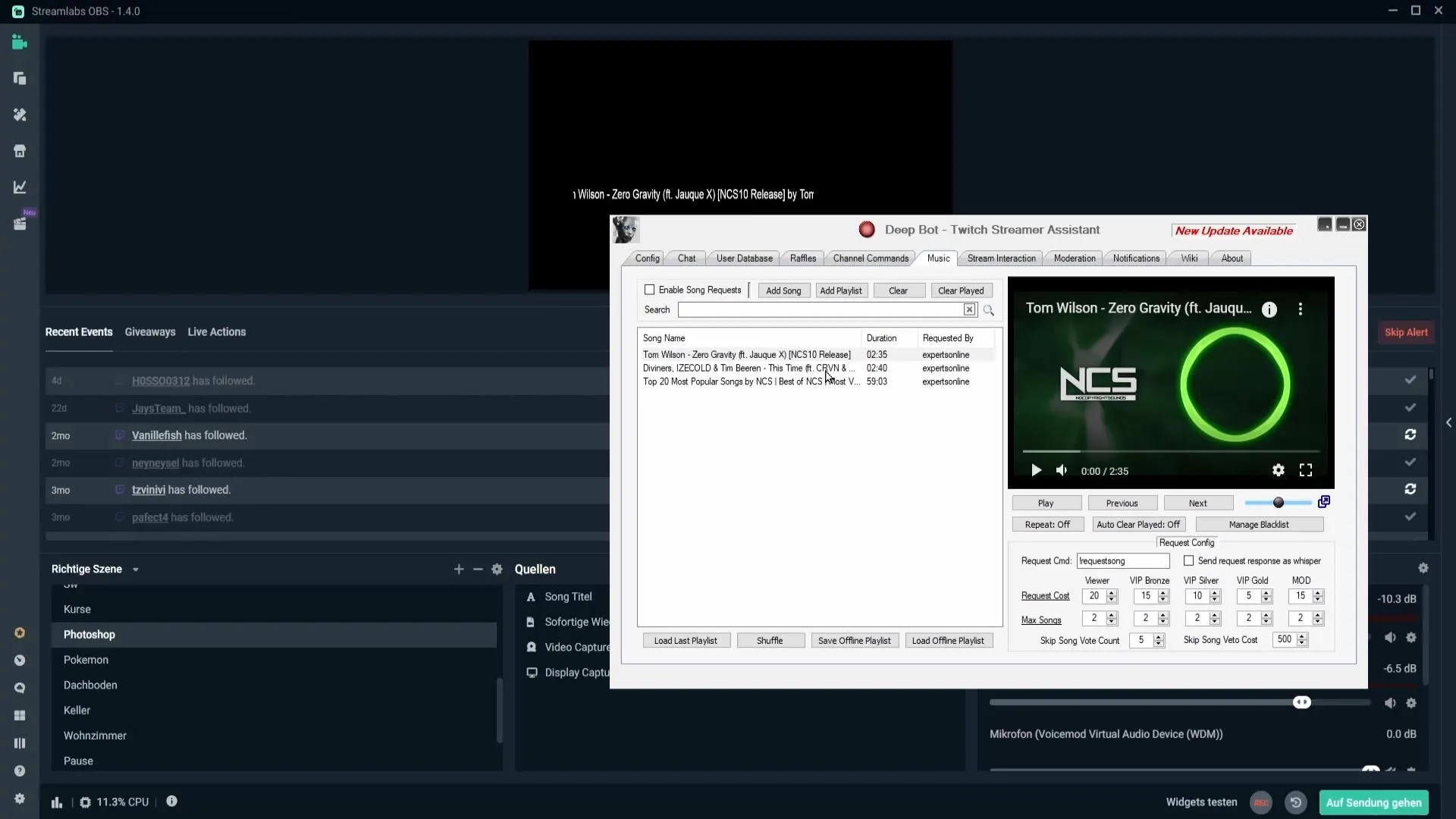Open the Themes sidebar icon
This screenshot has width=1456, height=819.
[x=20, y=115]
